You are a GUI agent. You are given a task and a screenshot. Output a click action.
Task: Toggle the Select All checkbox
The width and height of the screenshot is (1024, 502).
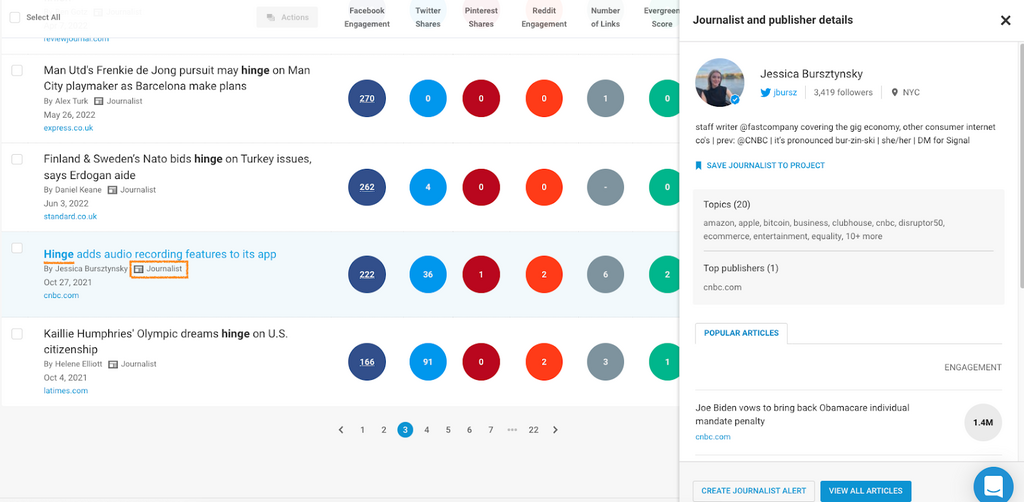15,17
